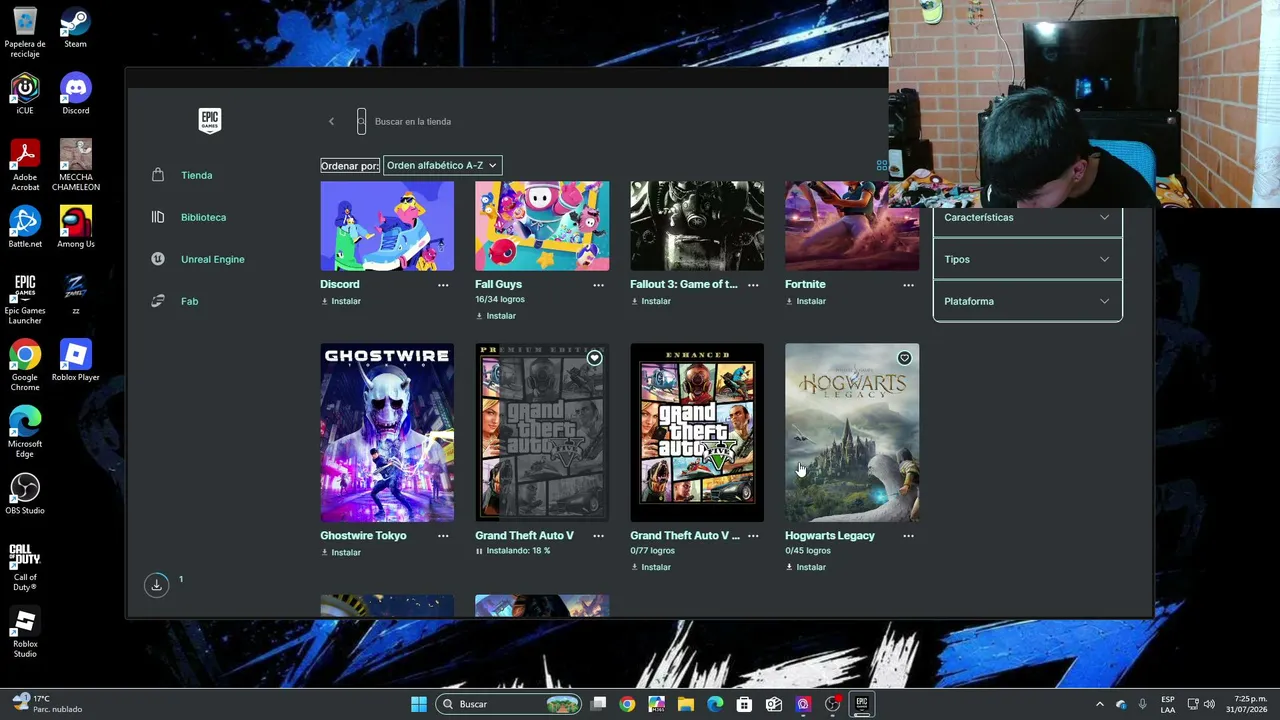Install Hogwarts Legacy

point(806,567)
